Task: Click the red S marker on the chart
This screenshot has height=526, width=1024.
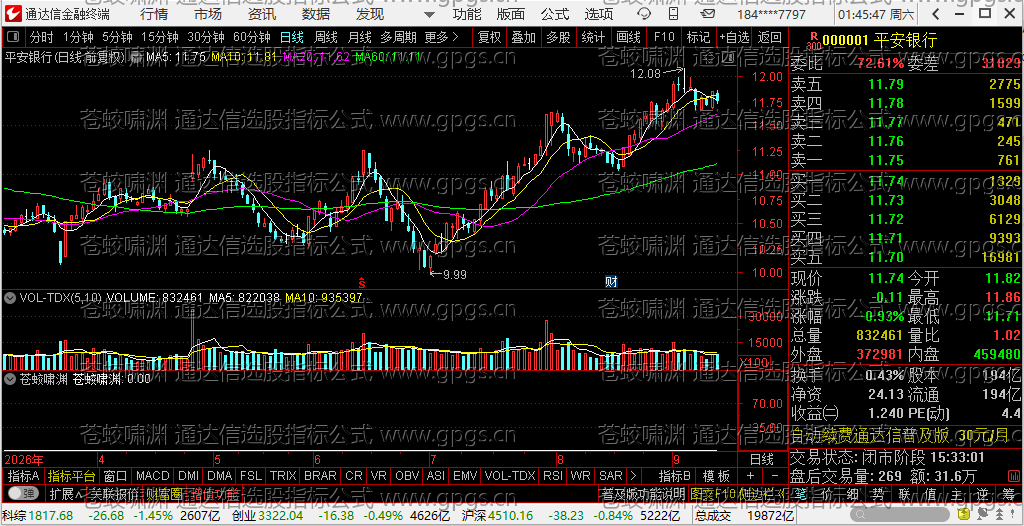Action: click(x=360, y=282)
